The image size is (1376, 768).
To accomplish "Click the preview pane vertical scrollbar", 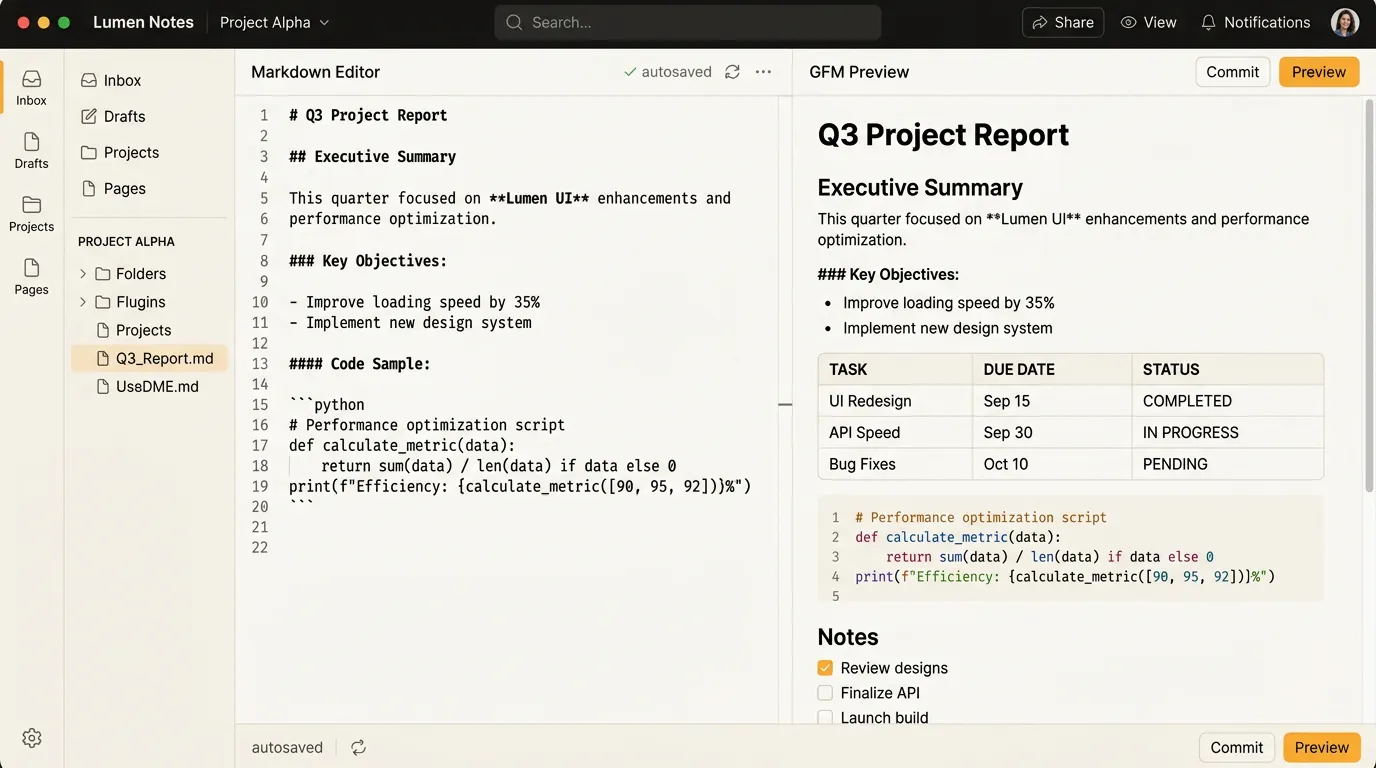I will 1369,295.
